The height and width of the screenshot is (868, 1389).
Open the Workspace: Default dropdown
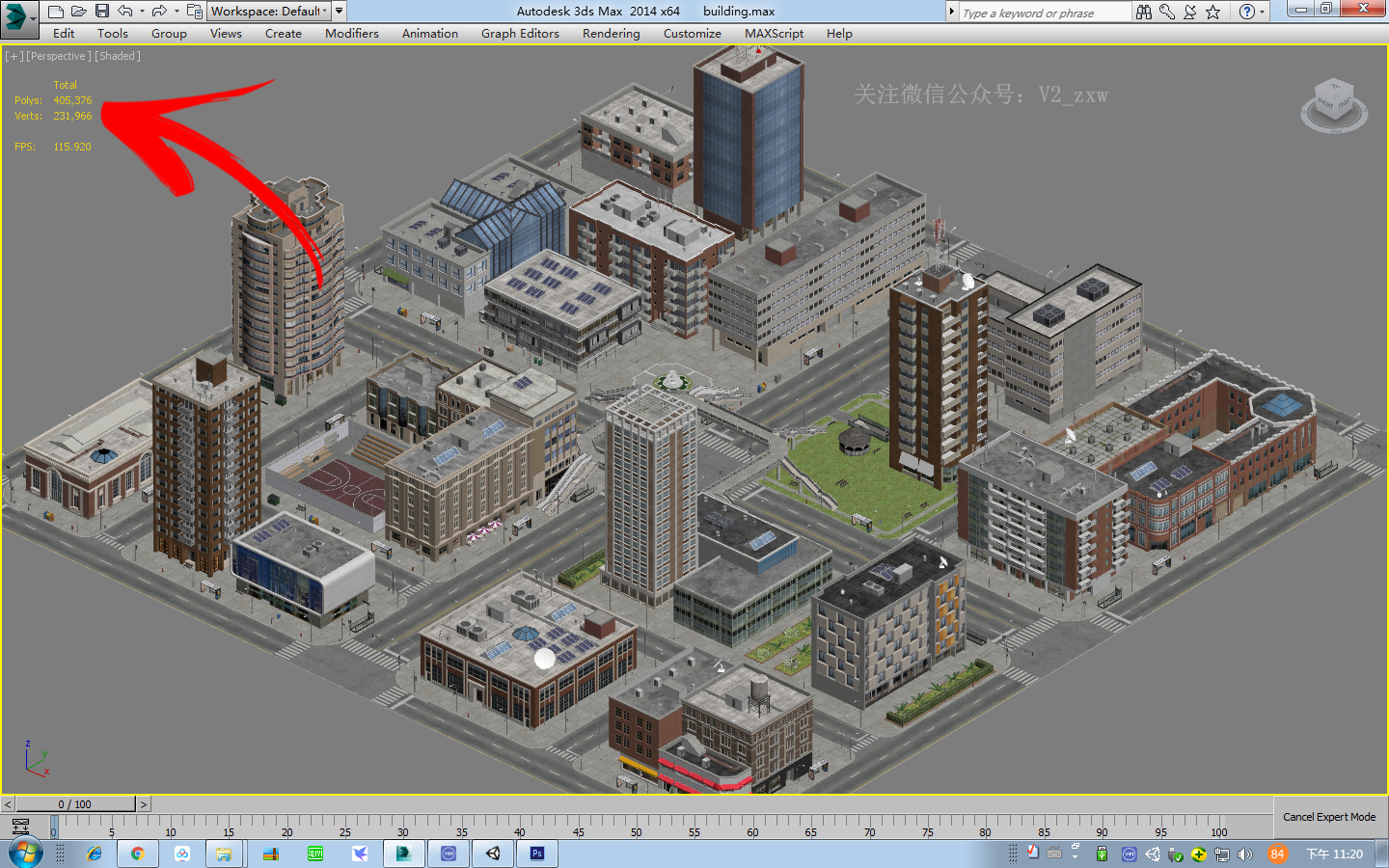[x=270, y=12]
